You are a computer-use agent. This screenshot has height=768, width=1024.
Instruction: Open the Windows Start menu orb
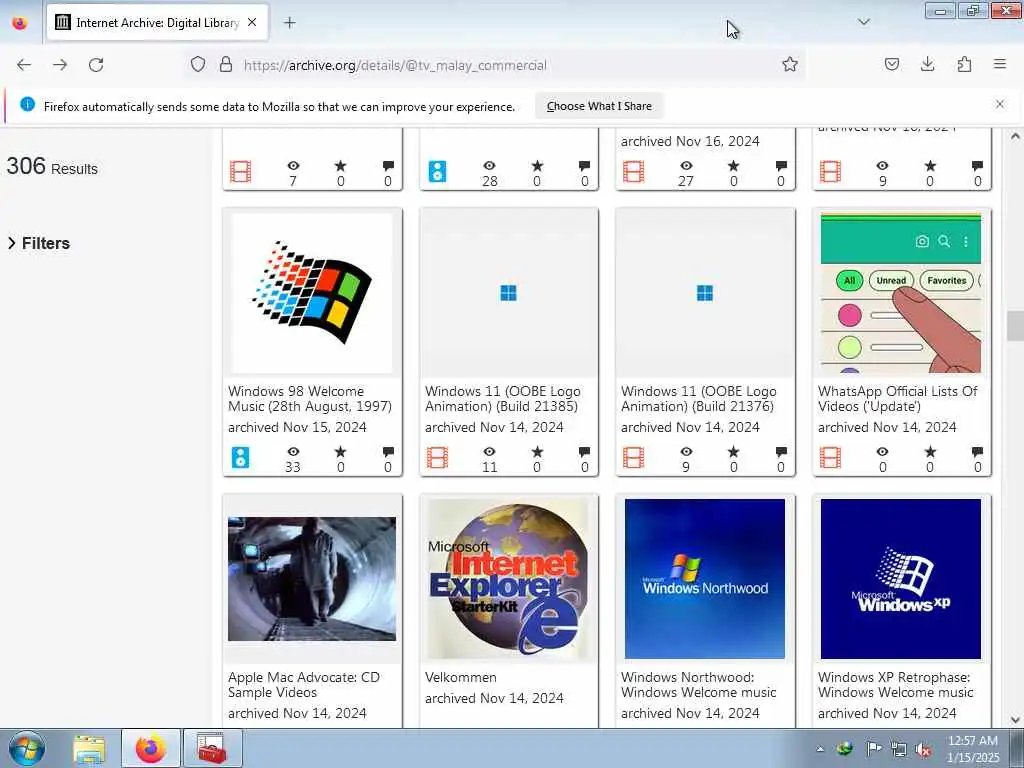pyautogui.click(x=27, y=748)
